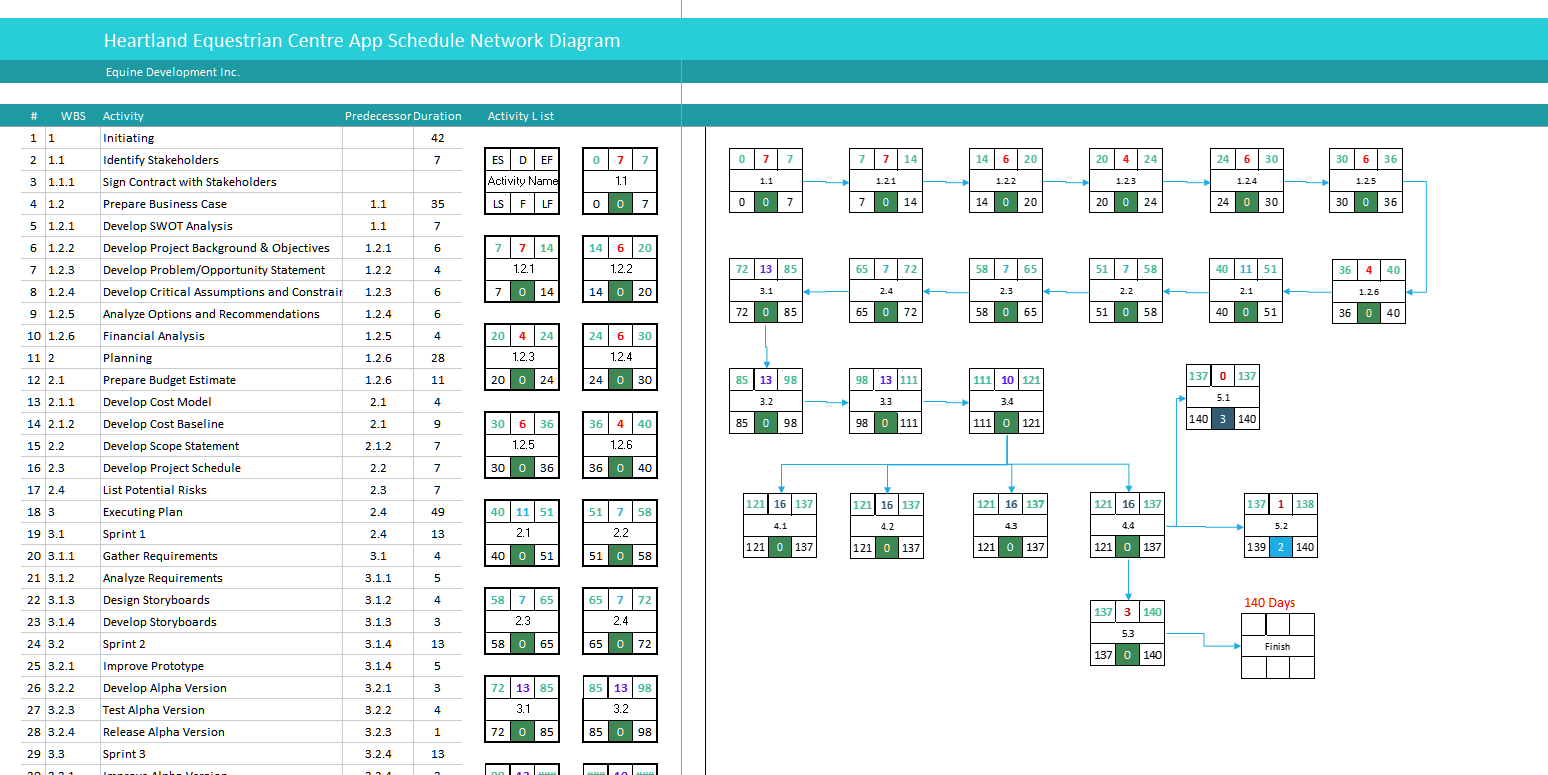
Task: Select the "Predecessor" column header
Action: [x=377, y=116]
